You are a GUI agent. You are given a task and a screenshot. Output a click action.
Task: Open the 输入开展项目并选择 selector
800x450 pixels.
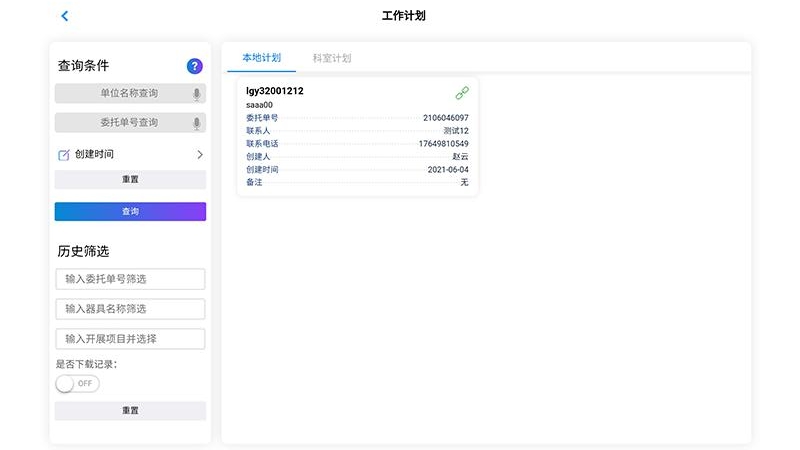coord(130,339)
